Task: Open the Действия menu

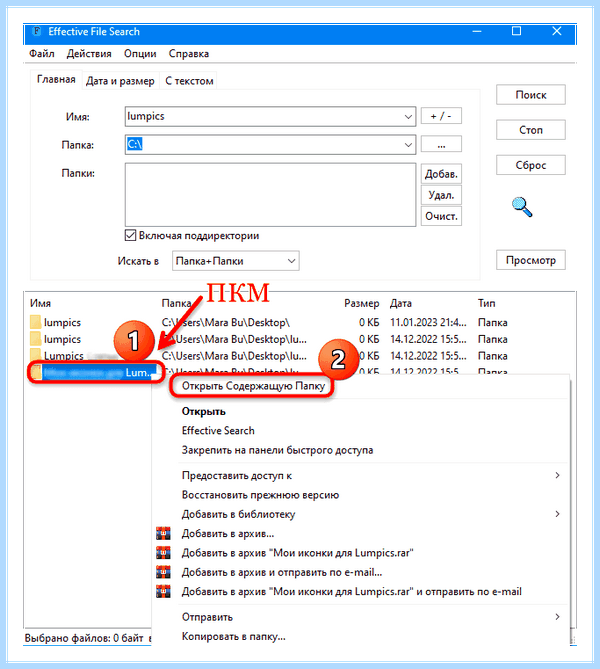Action: [89, 54]
